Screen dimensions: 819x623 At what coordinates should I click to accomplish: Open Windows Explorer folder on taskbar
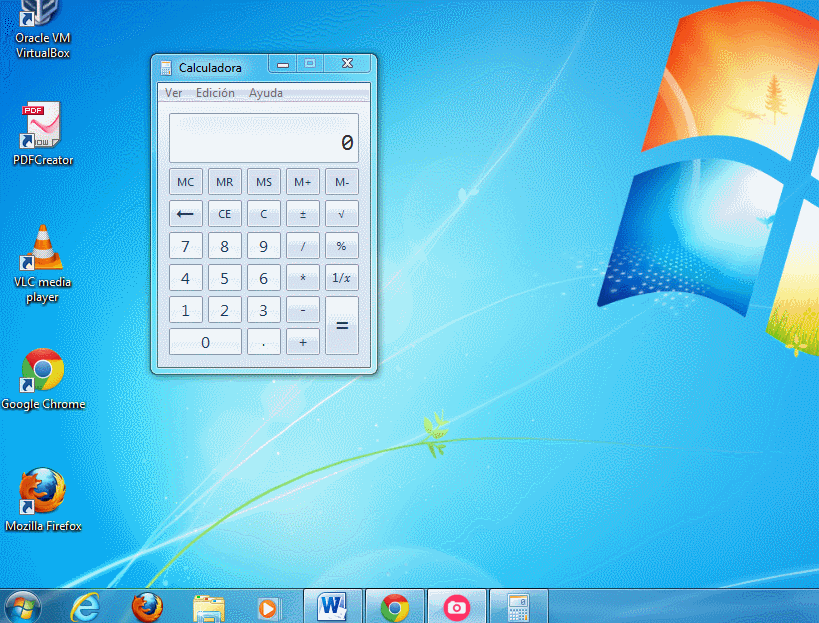(x=208, y=608)
